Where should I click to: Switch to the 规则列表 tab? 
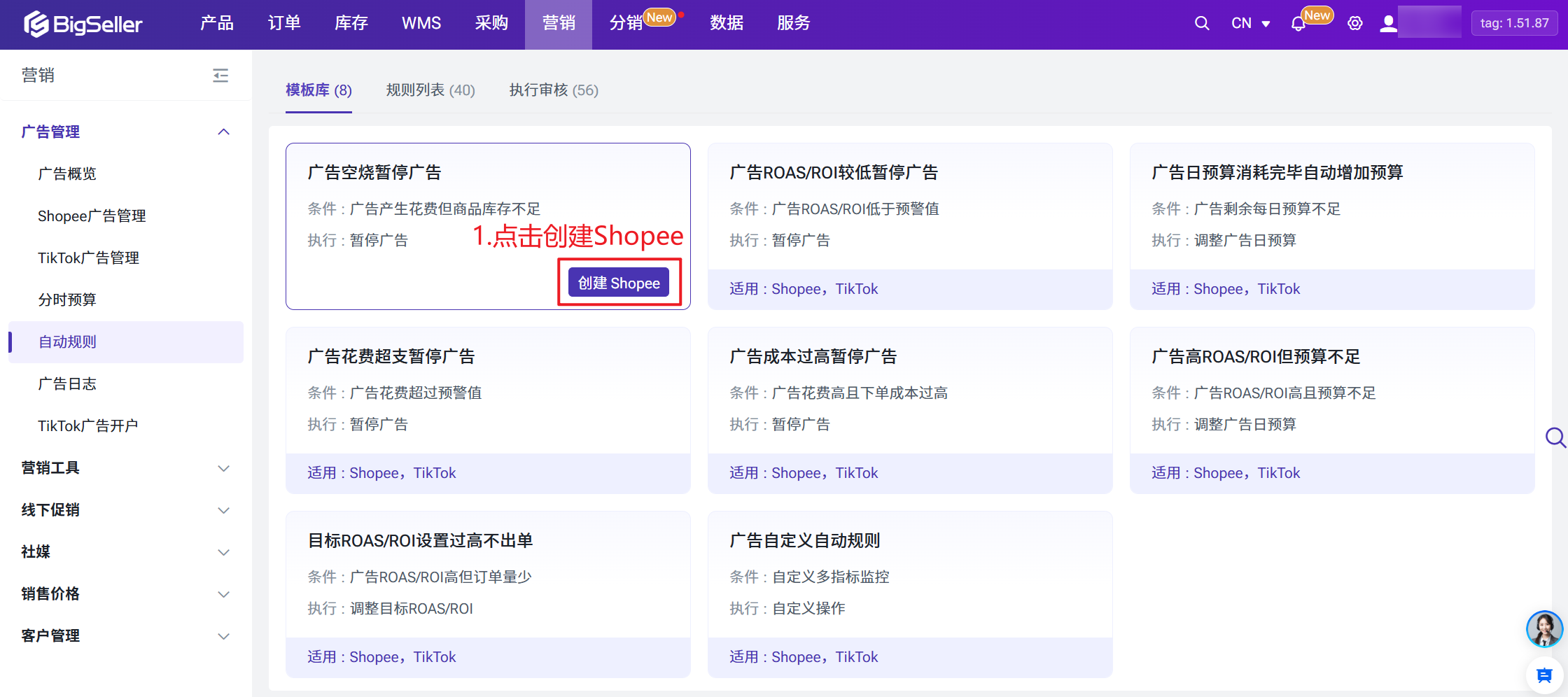click(x=430, y=90)
